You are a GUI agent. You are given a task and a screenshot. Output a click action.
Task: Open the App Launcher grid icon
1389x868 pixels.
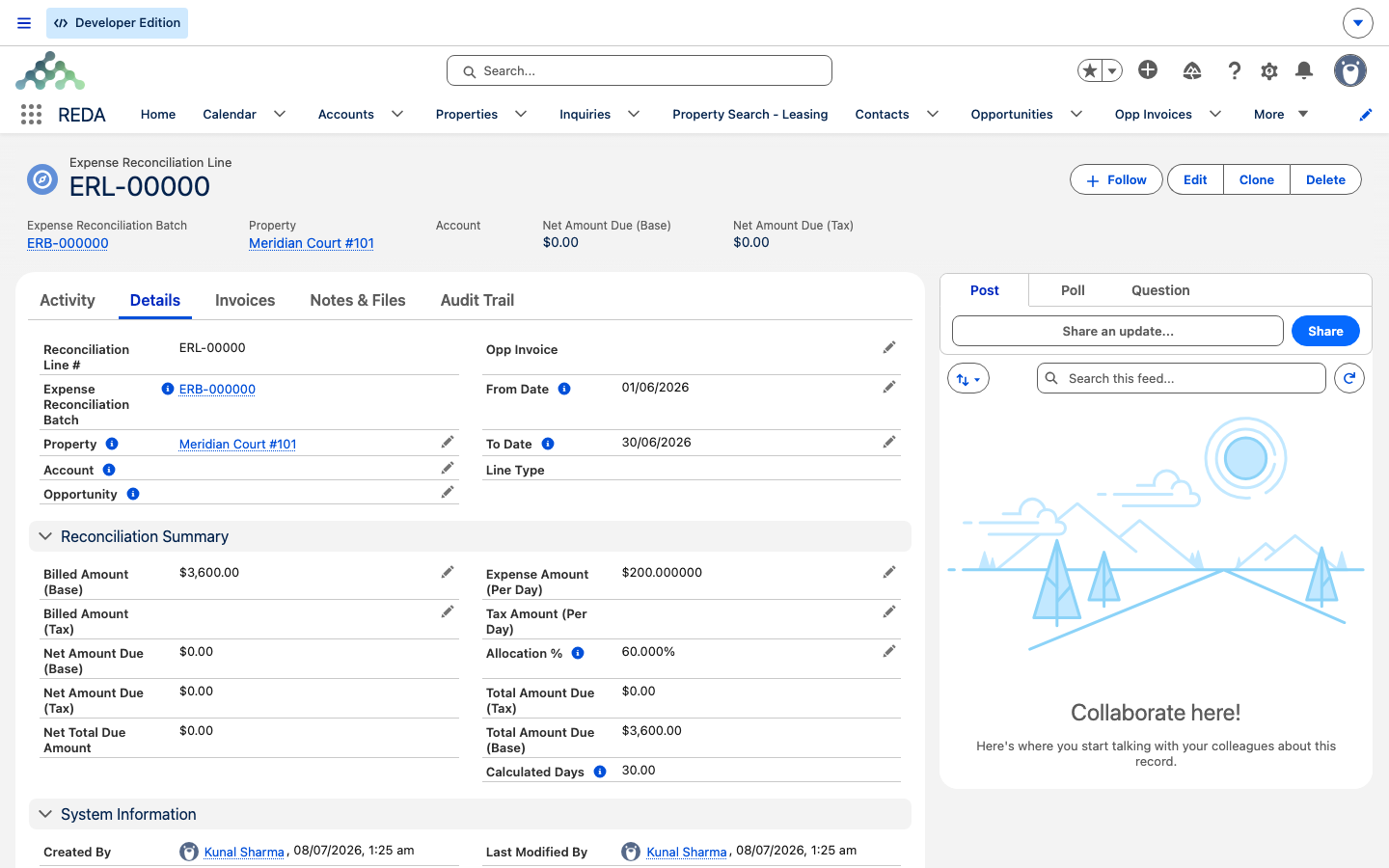(x=31, y=115)
